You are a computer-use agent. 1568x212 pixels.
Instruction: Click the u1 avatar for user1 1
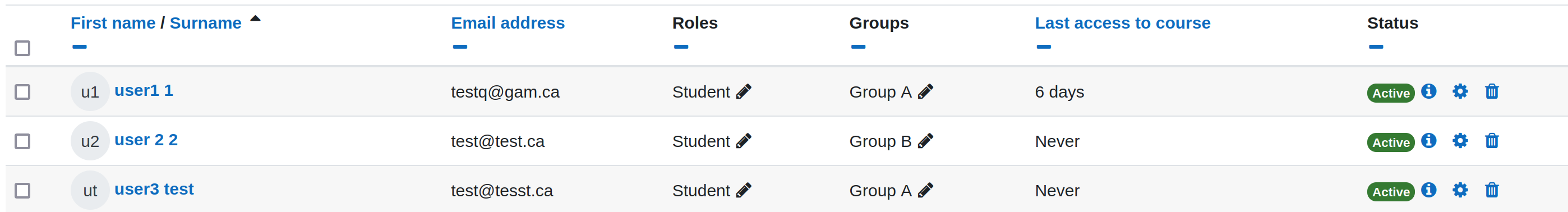[x=90, y=92]
